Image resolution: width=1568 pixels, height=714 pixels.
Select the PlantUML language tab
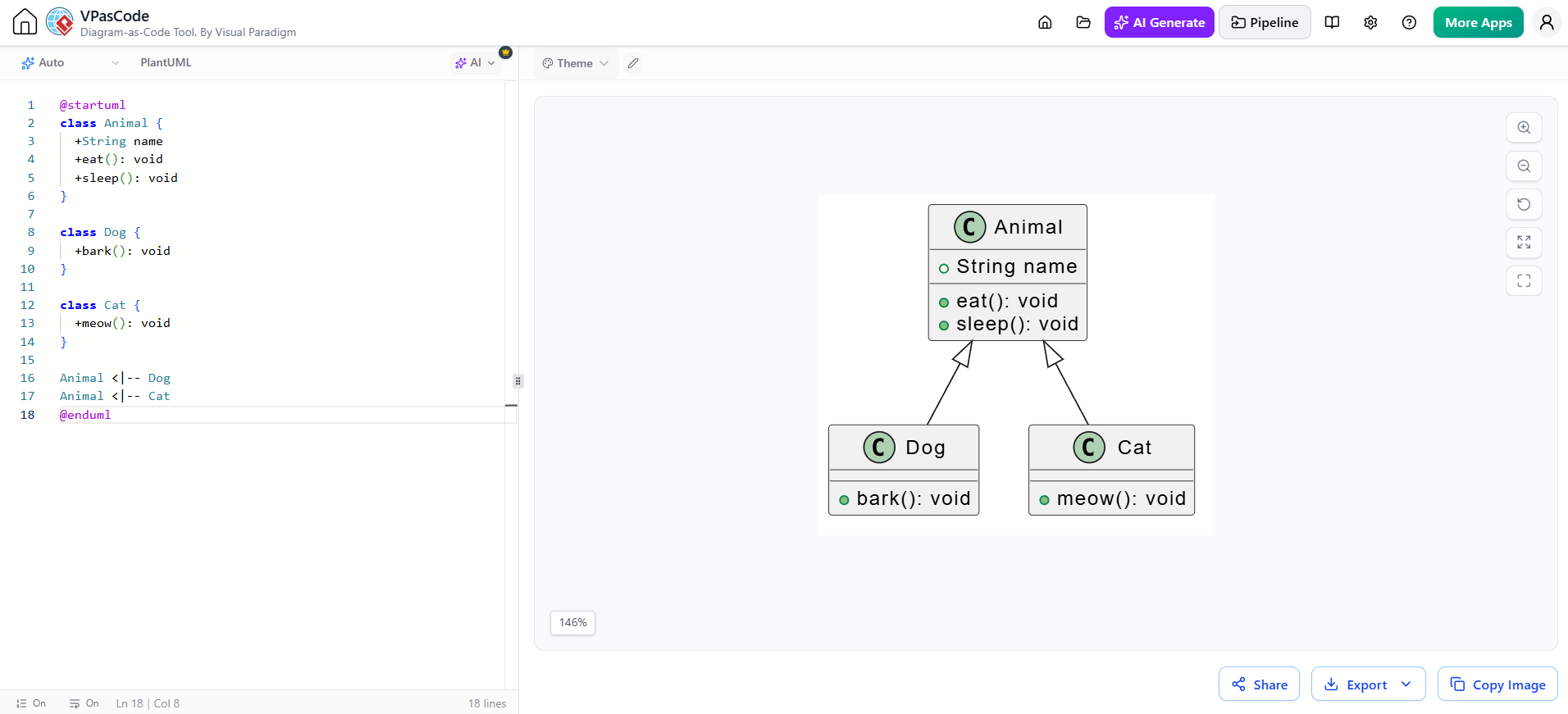166,63
